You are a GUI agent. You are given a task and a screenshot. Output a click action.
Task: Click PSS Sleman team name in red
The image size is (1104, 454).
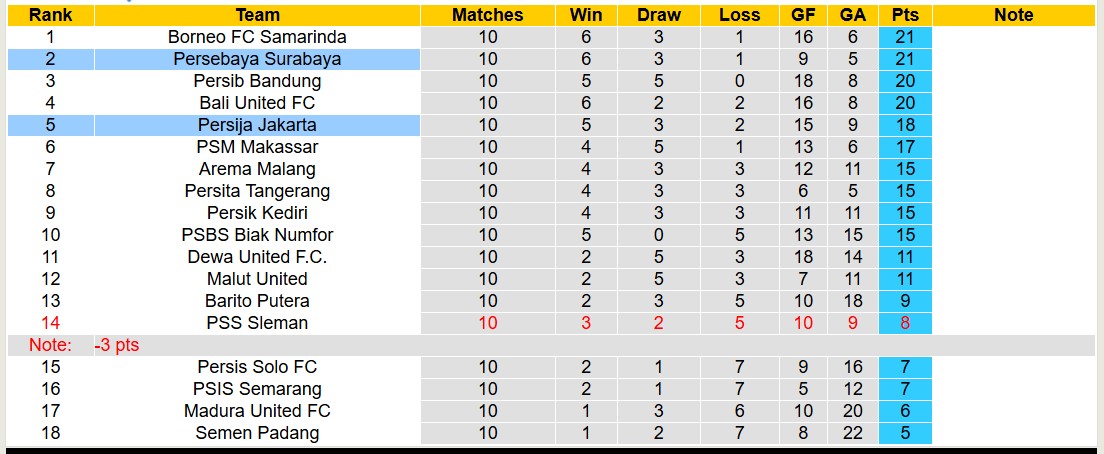pos(257,323)
